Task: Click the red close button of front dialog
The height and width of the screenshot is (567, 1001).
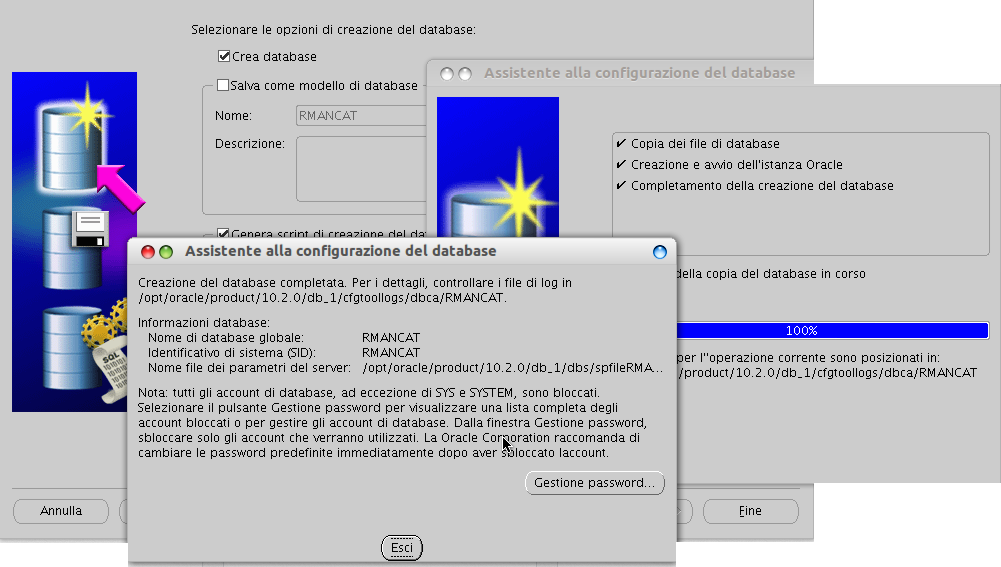Action: (x=147, y=252)
